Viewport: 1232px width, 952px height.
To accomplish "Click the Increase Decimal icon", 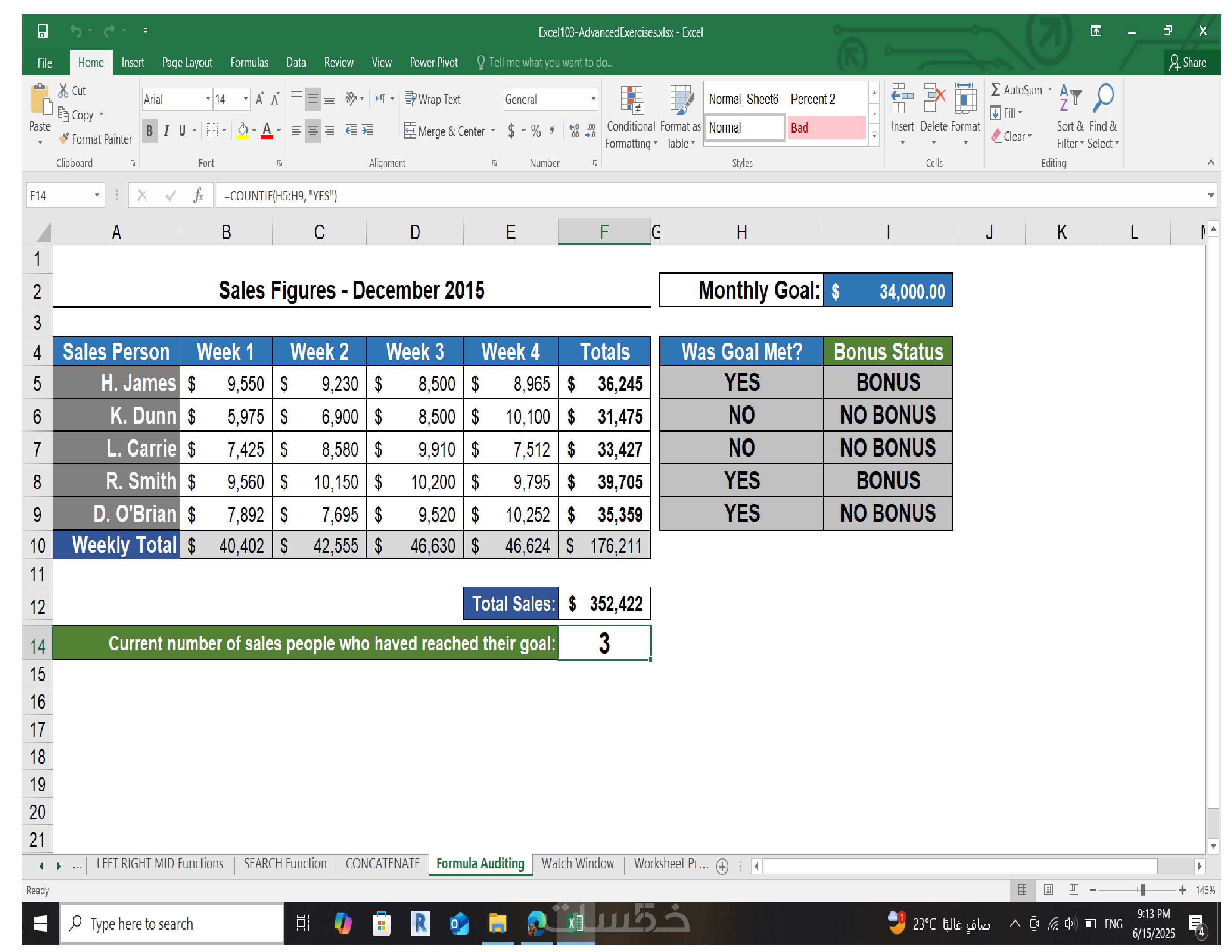I will (574, 131).
